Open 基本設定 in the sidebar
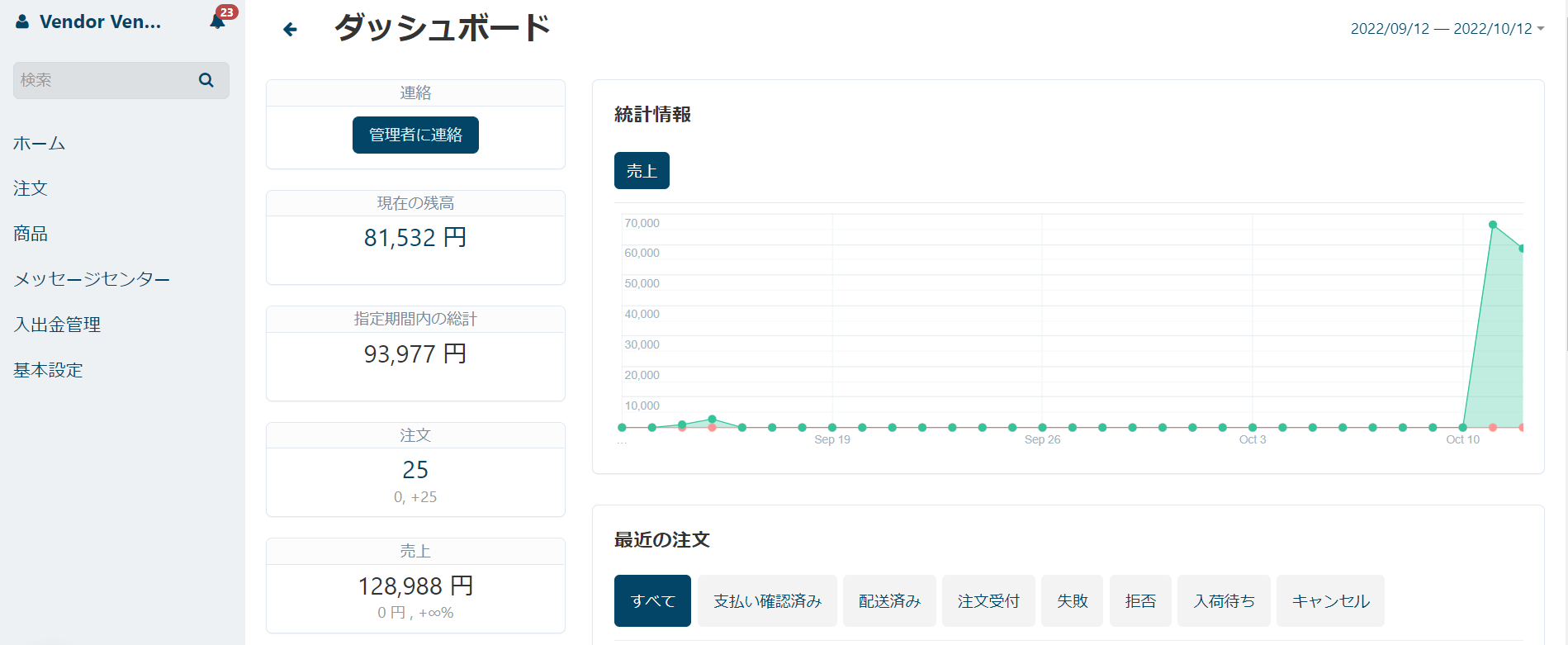Image resolution: width=1568 pixels, height=645 pixels. [48, 370]
